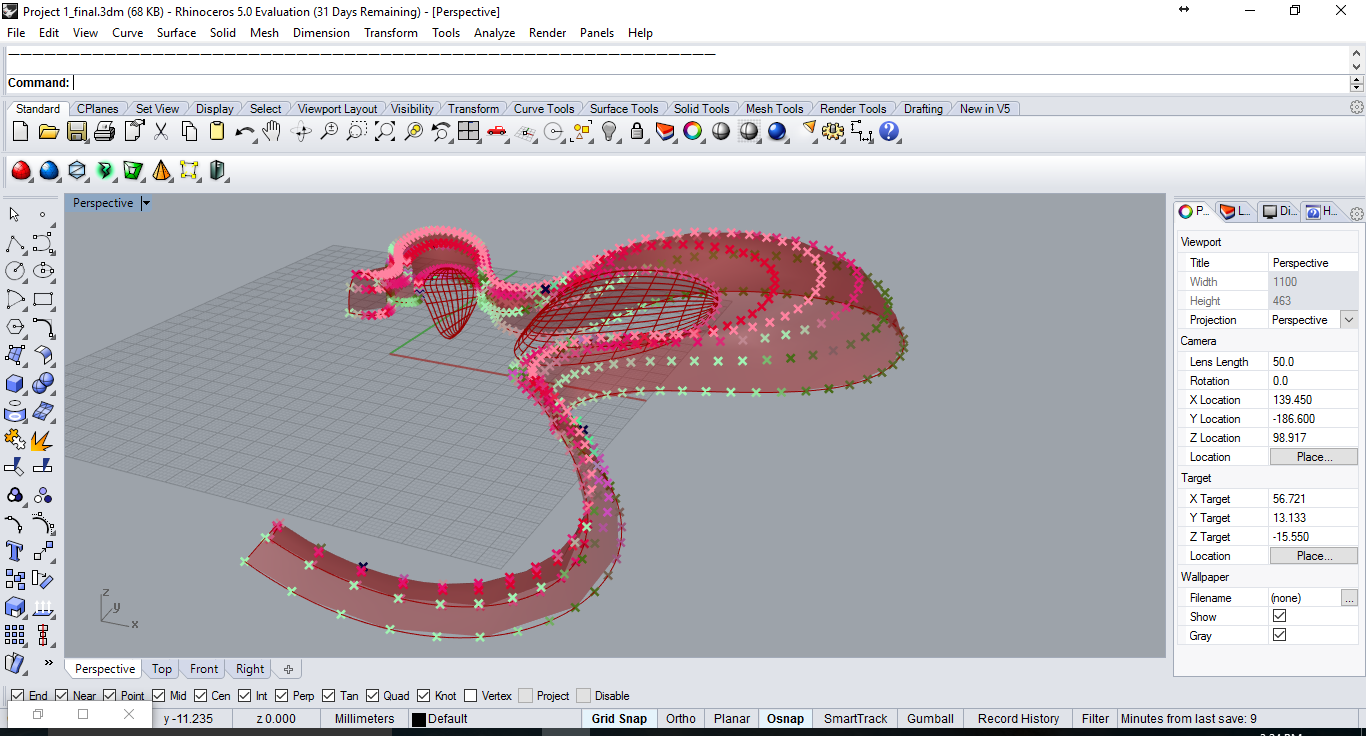The image size is (1366, 736).
Task: Open the Projection dropdown in Properties
Action: 1349,320
